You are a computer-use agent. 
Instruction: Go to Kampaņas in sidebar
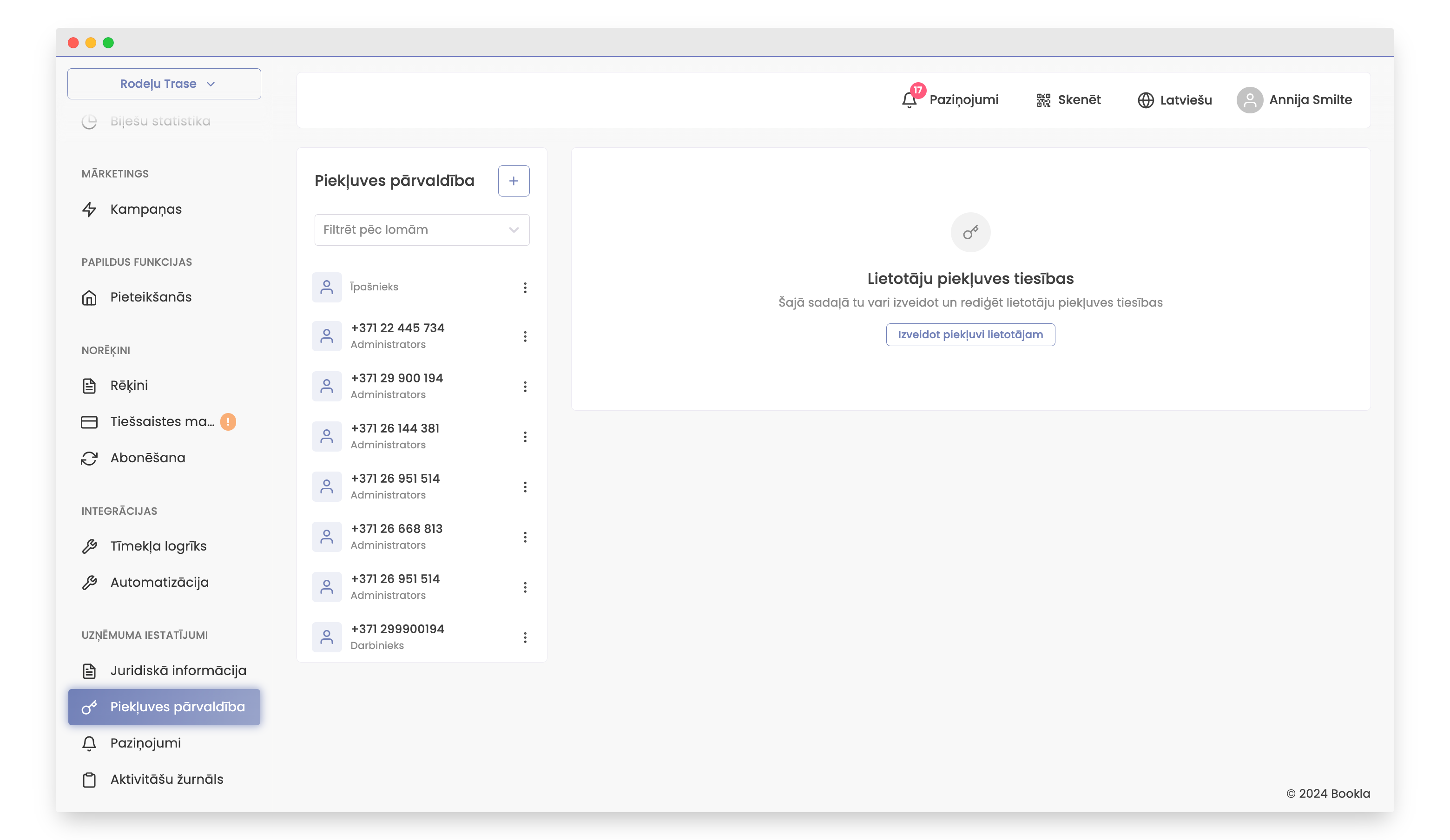coord(145,210)
